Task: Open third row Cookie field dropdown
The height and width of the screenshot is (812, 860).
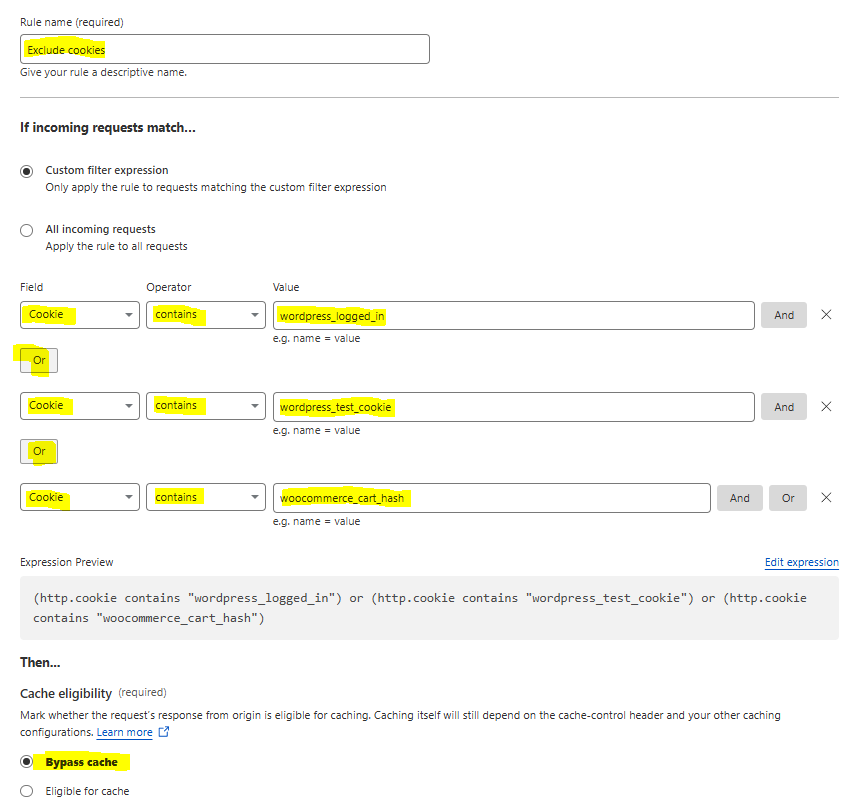Action: click(80, 497)
